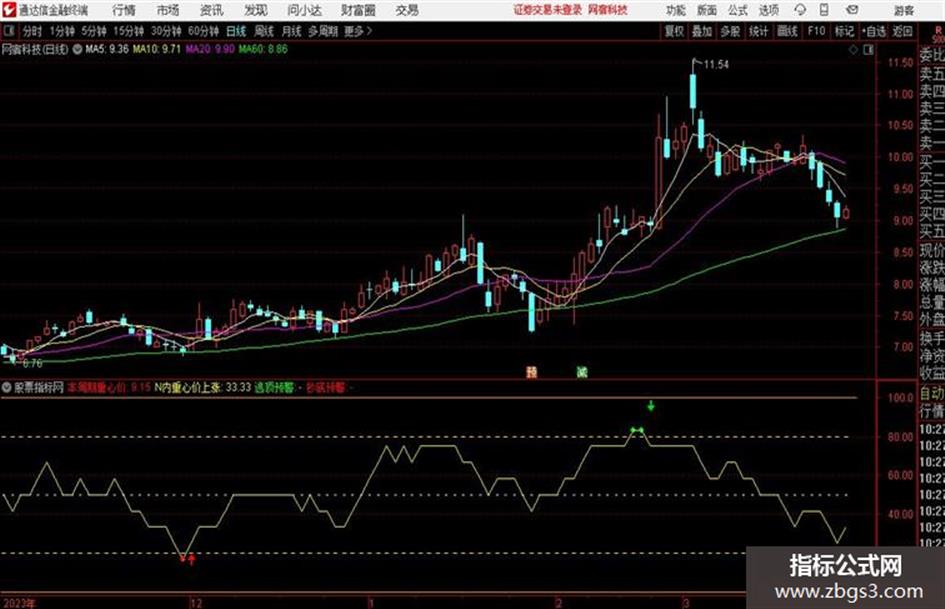Click the MA10: 9.71 indicator value
The height and width of the screenshot is (609, 945).
pyautogui.click(x=157, y=49)
